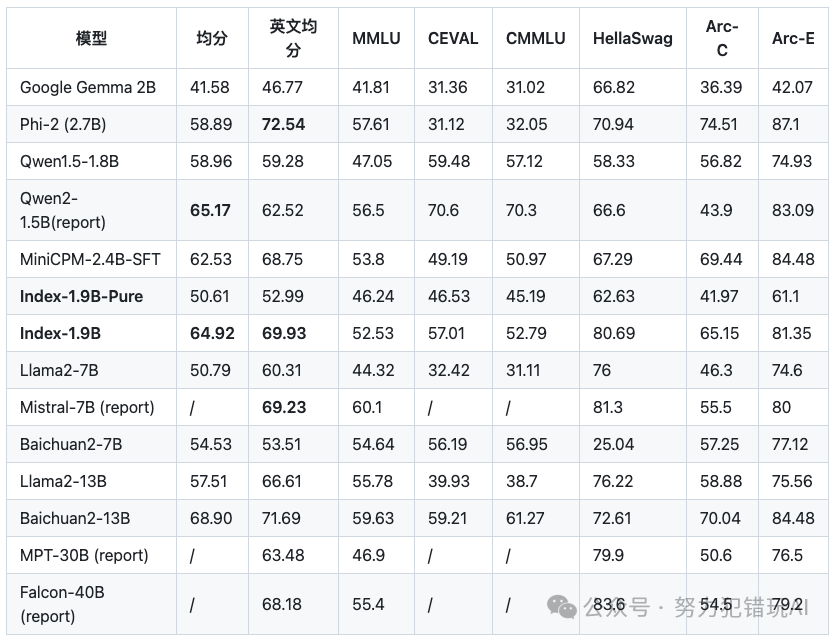
Task: Select the Google Gemma 2B model name
Action: (x=88, y=87)
